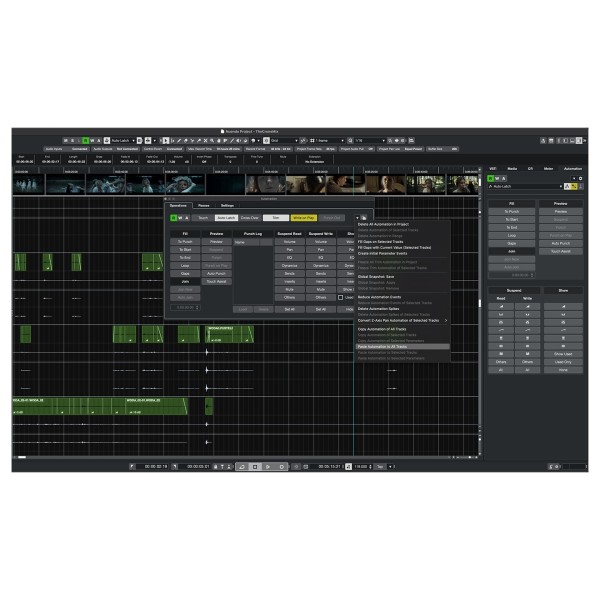Image resolution: width=600 pixels, height=600 pixels.
Task: Click the quantize icon before 1/16 field
Action: [x=350, y=141]
